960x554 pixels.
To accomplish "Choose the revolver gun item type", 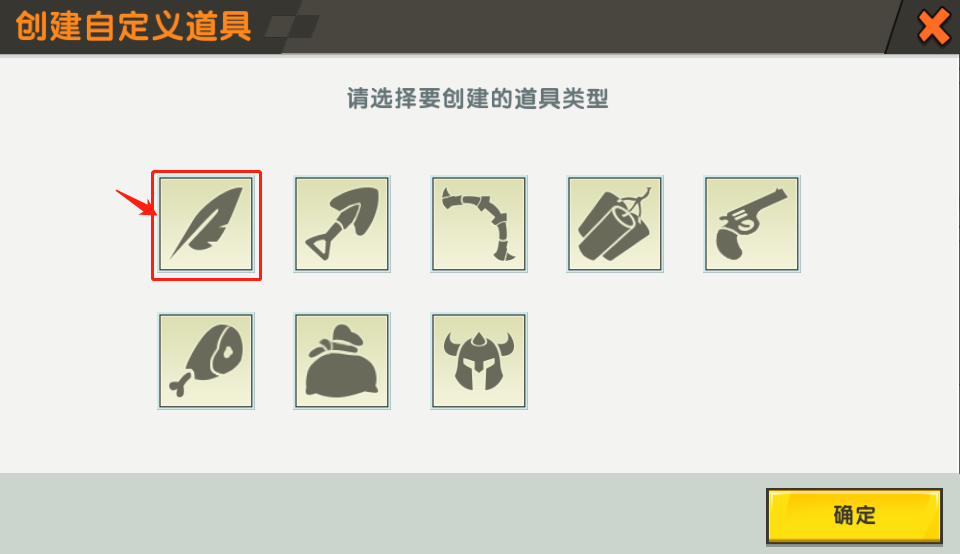I will (x=752, y=224).
